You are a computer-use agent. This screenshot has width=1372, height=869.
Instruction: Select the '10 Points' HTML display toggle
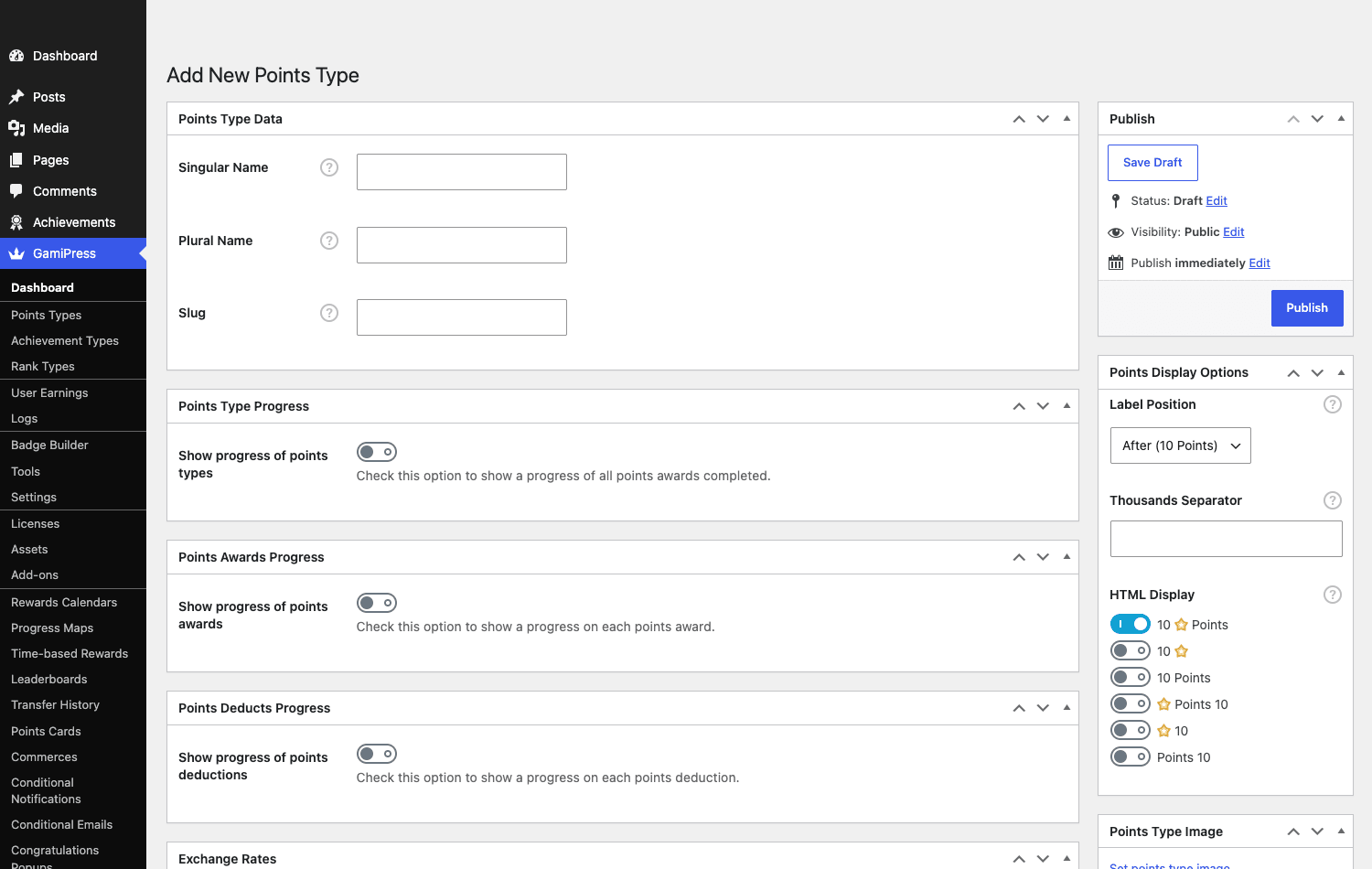pos(1131,677)
